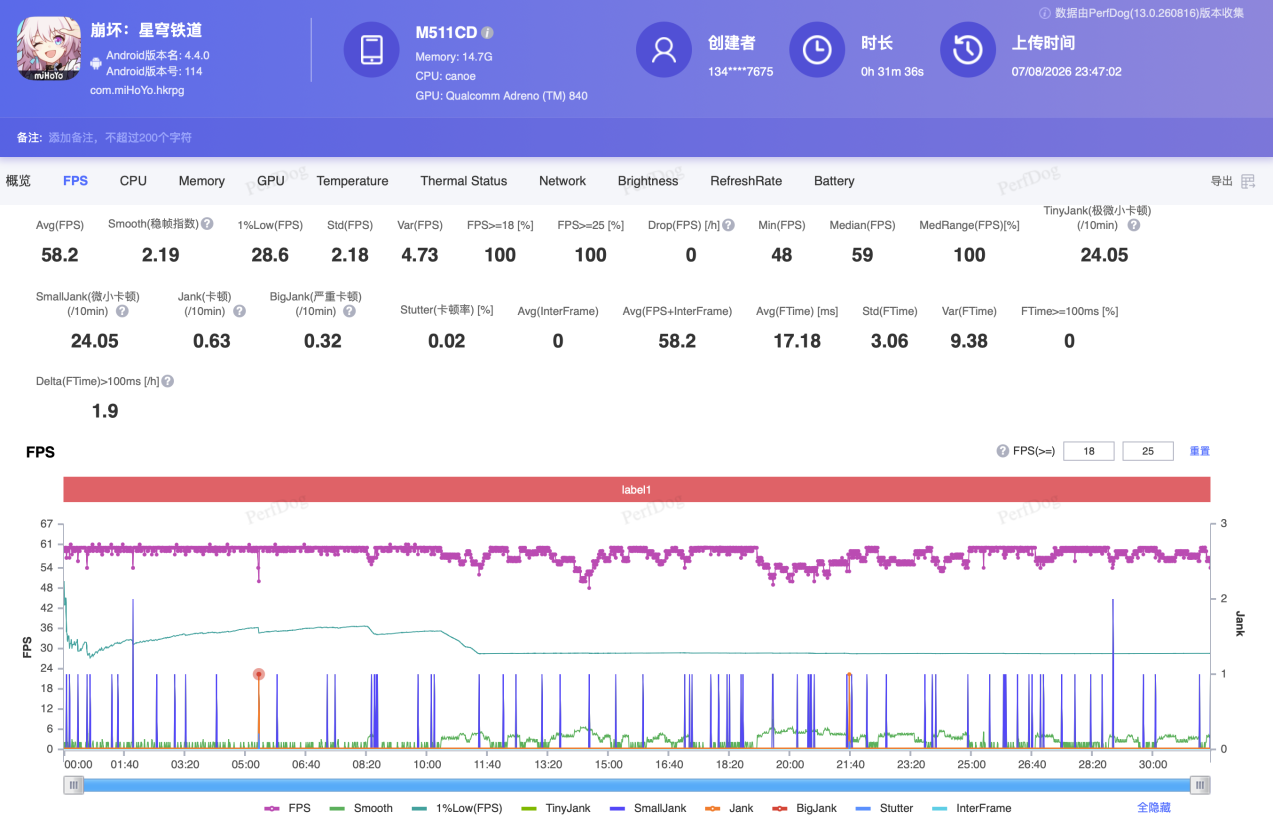
Task: Click the red jank marker near 05:00
Action: 259,675
